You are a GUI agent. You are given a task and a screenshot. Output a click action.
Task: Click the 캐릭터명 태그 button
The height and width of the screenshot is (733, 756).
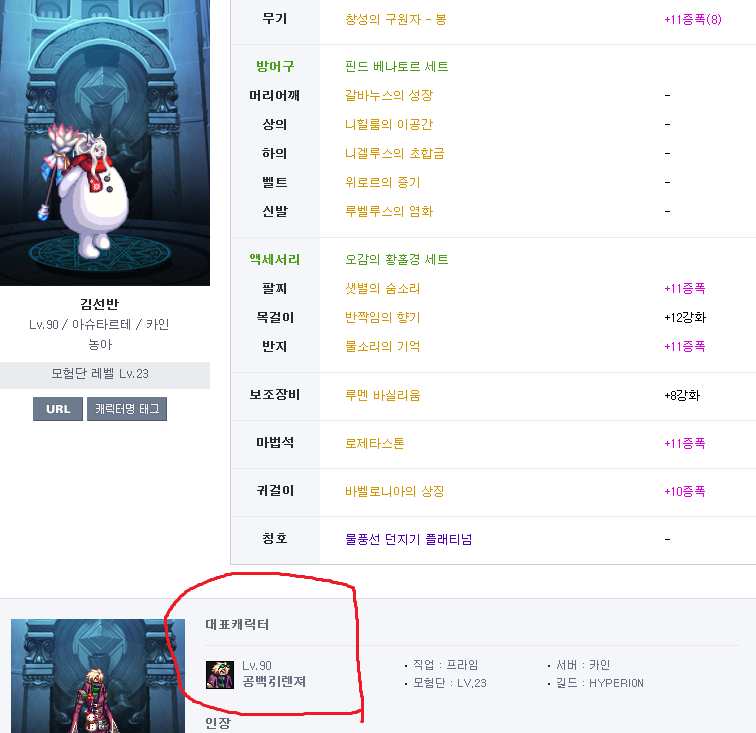pos(127,409)
